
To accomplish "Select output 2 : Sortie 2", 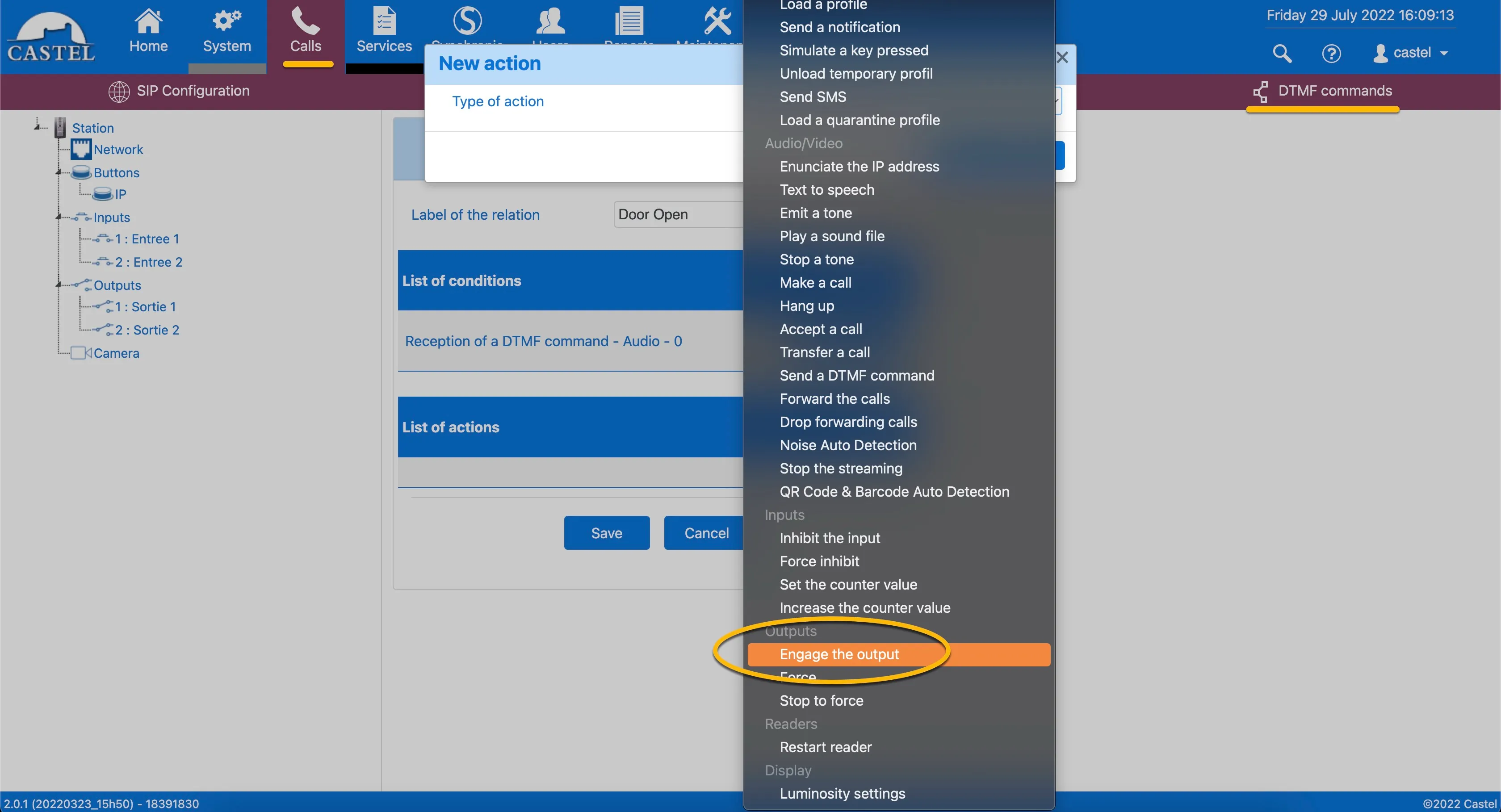I will (147, 330).
